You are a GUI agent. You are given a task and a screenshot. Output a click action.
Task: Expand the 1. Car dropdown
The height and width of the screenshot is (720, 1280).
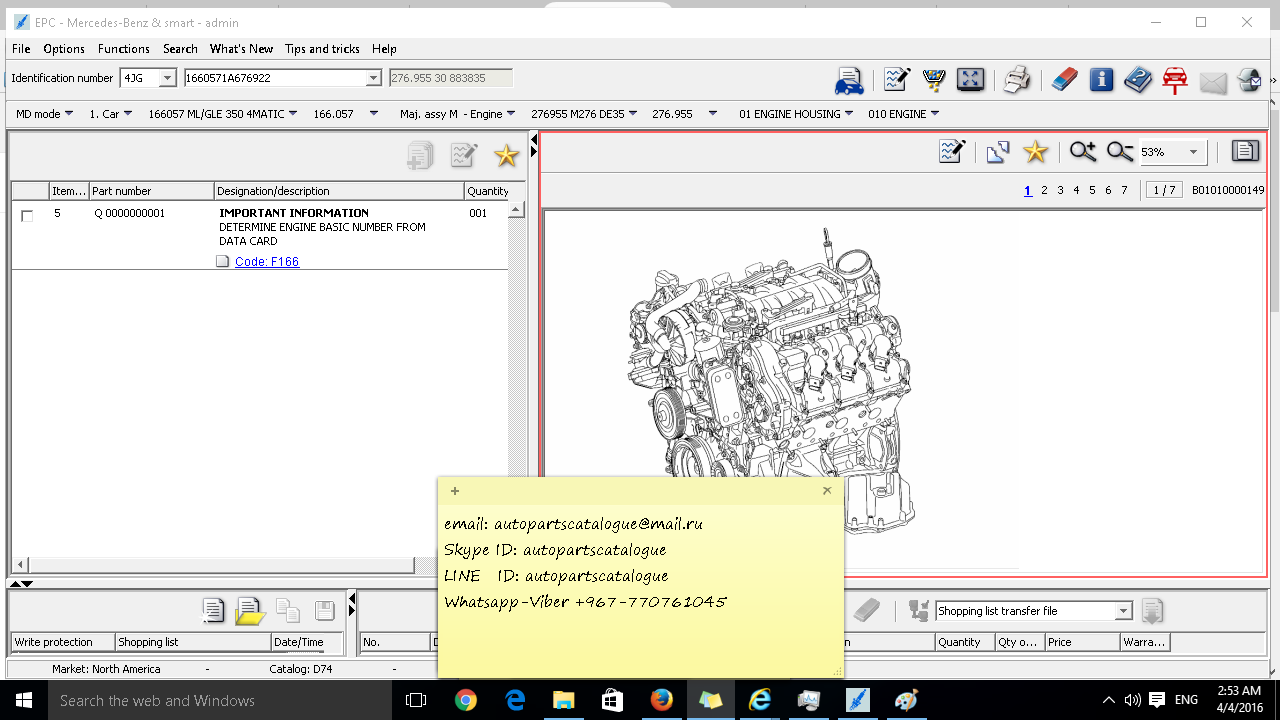point(128,114)
